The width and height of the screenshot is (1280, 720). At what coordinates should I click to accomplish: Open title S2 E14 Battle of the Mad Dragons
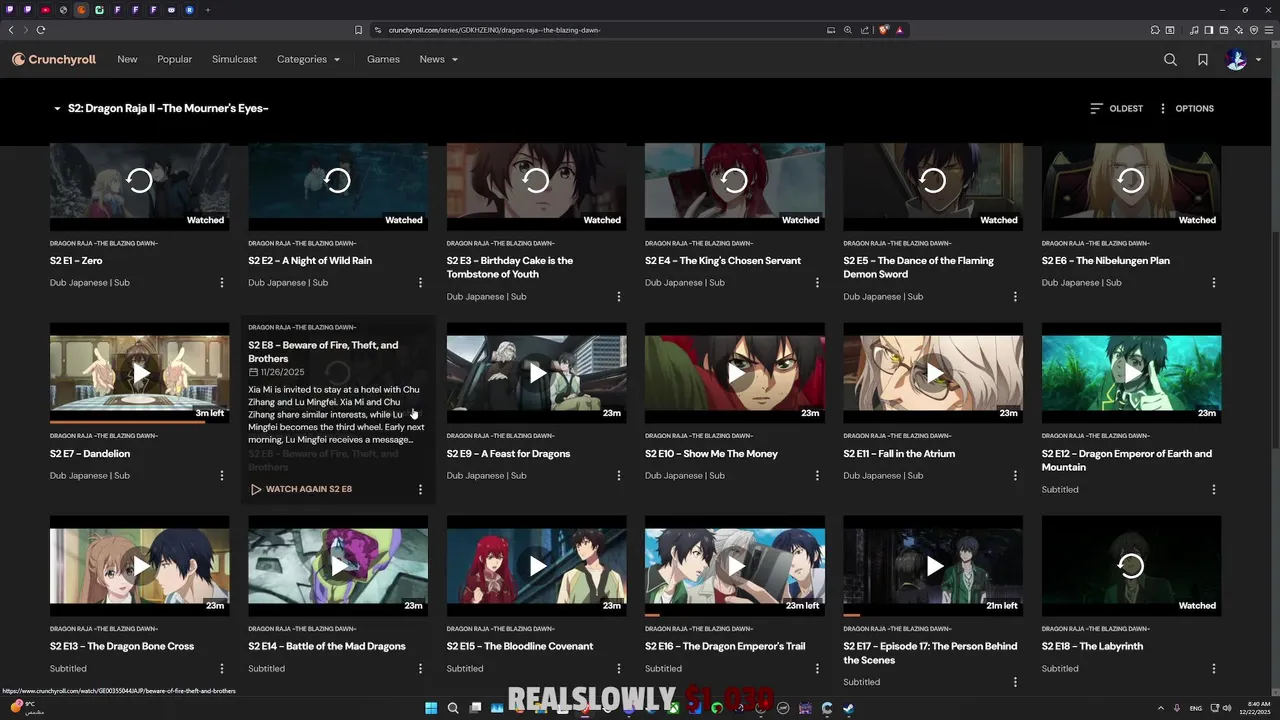(x=327, y=646)
